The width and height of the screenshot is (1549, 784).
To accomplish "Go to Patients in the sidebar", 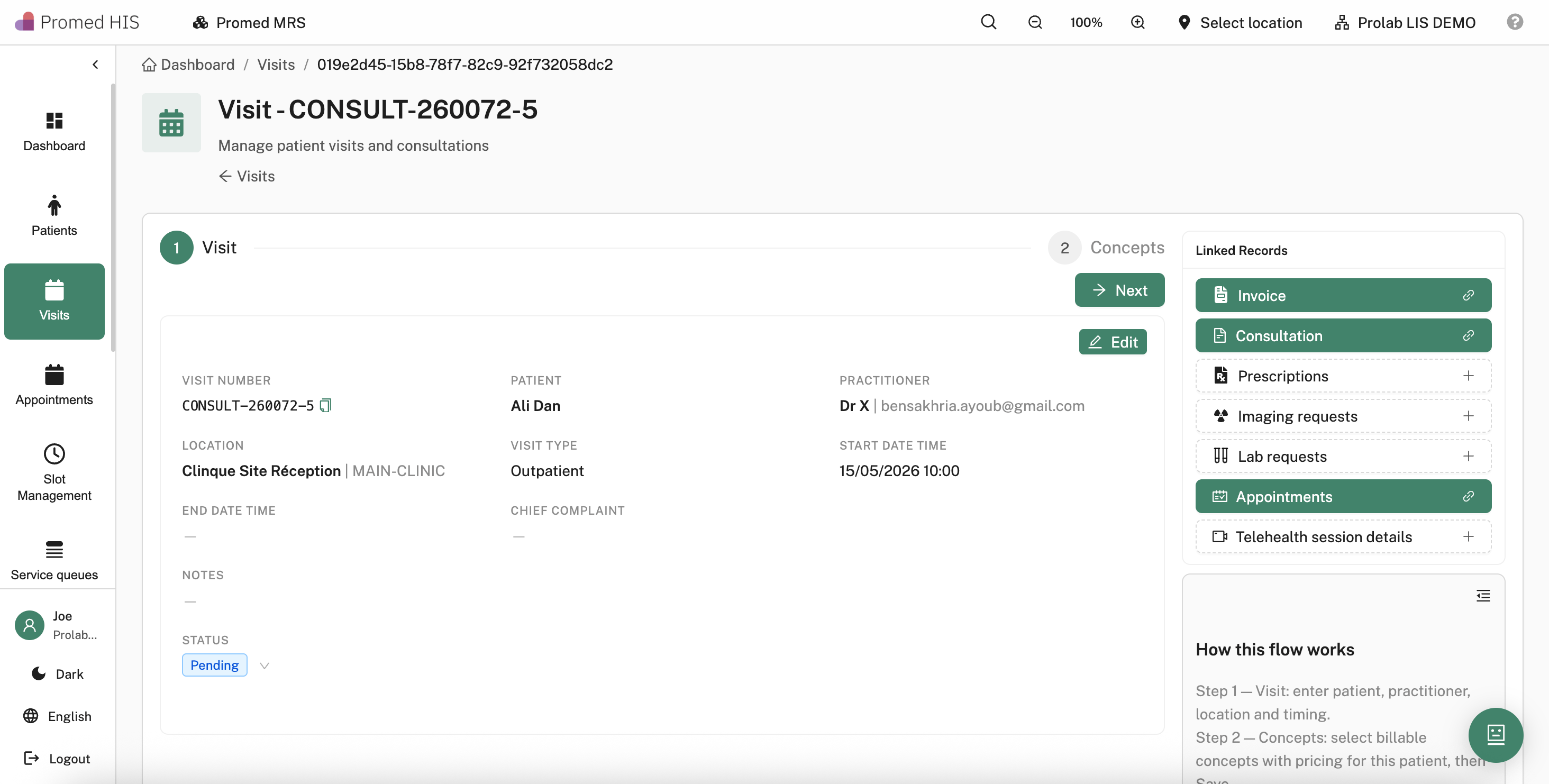I will 54,216.
